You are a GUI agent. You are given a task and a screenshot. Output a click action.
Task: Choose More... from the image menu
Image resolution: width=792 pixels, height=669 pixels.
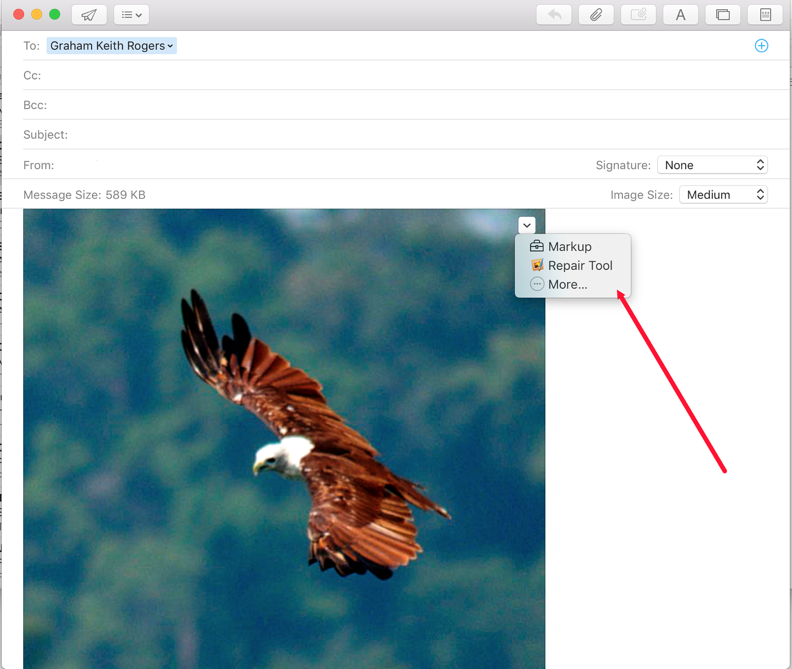pos(573,284)
